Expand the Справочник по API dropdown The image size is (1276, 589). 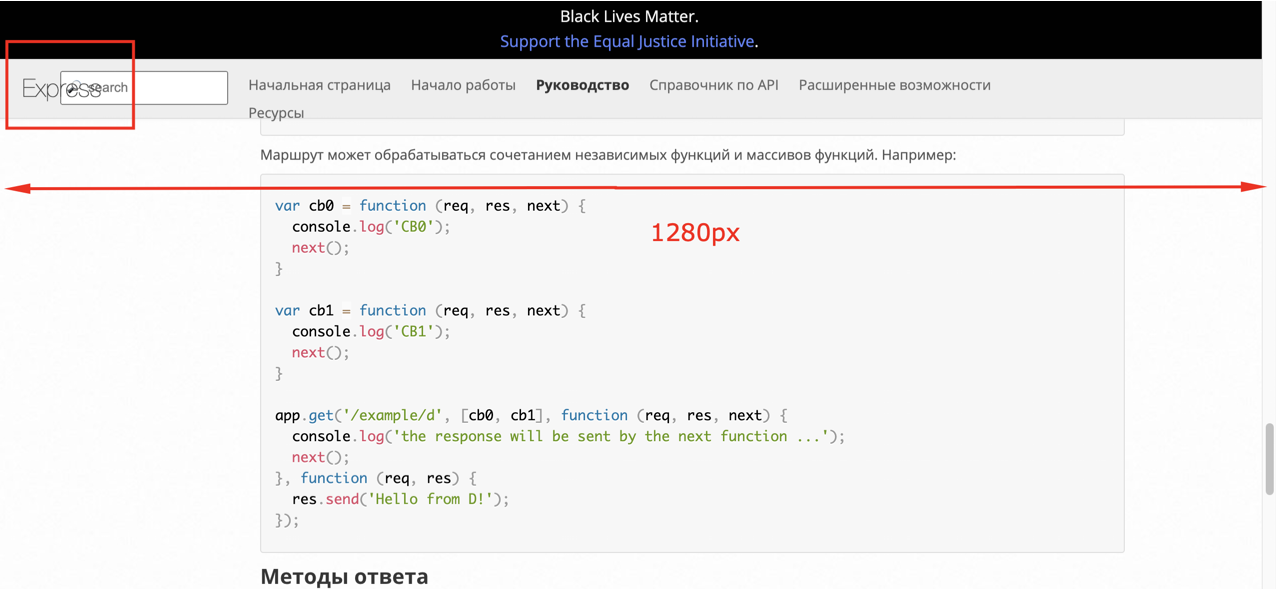click(716, 84)
